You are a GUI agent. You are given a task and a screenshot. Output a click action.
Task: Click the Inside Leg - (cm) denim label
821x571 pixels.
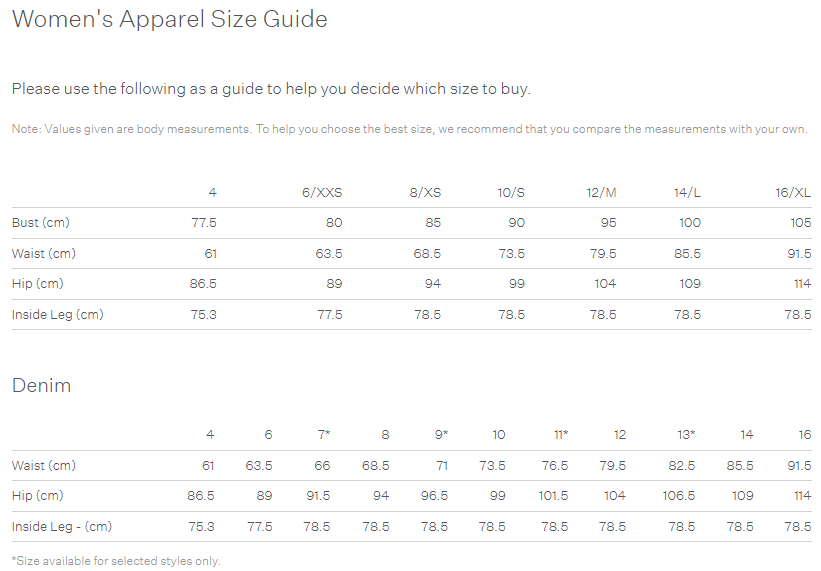(x=62, y=527)
